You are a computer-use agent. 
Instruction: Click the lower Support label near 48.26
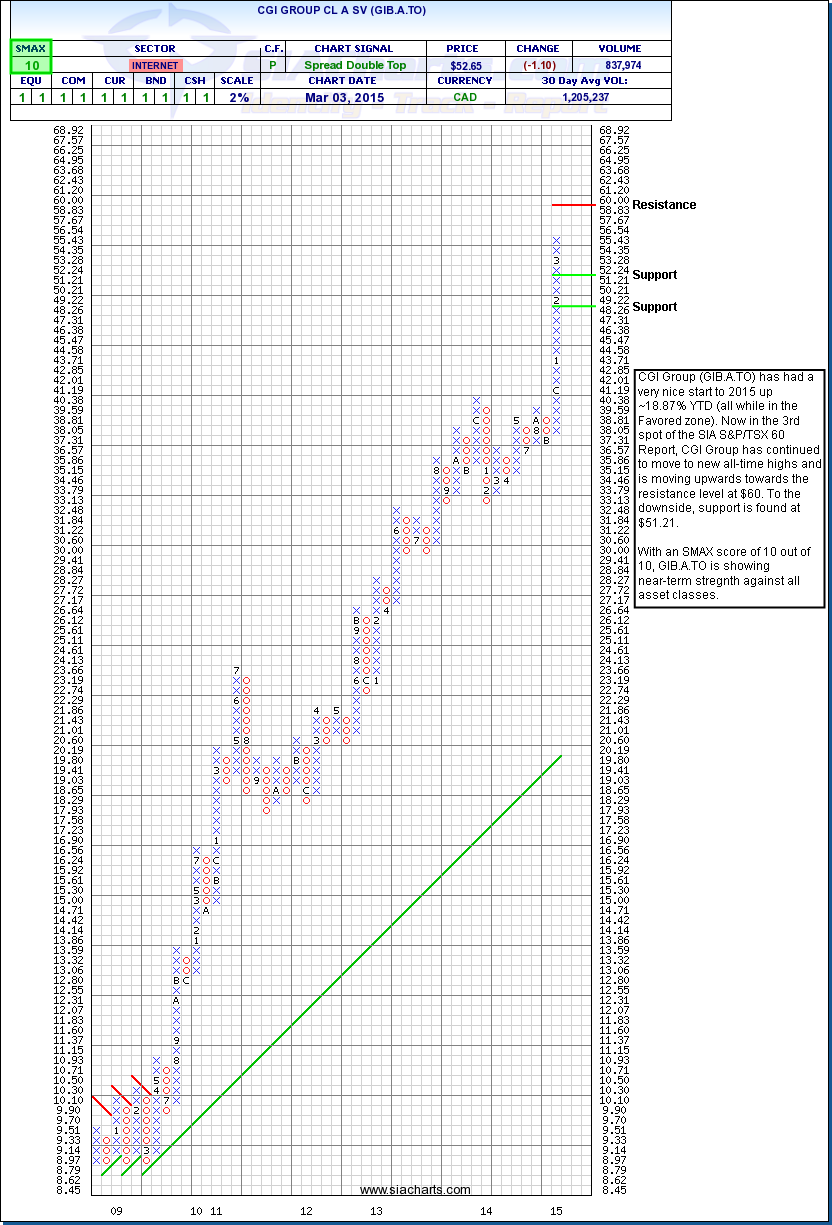[654, 307]
